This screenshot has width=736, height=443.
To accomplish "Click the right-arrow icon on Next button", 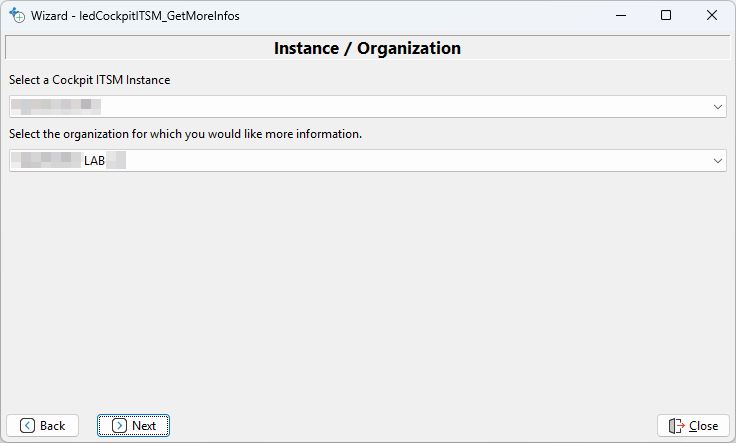I will click(119, 425).
